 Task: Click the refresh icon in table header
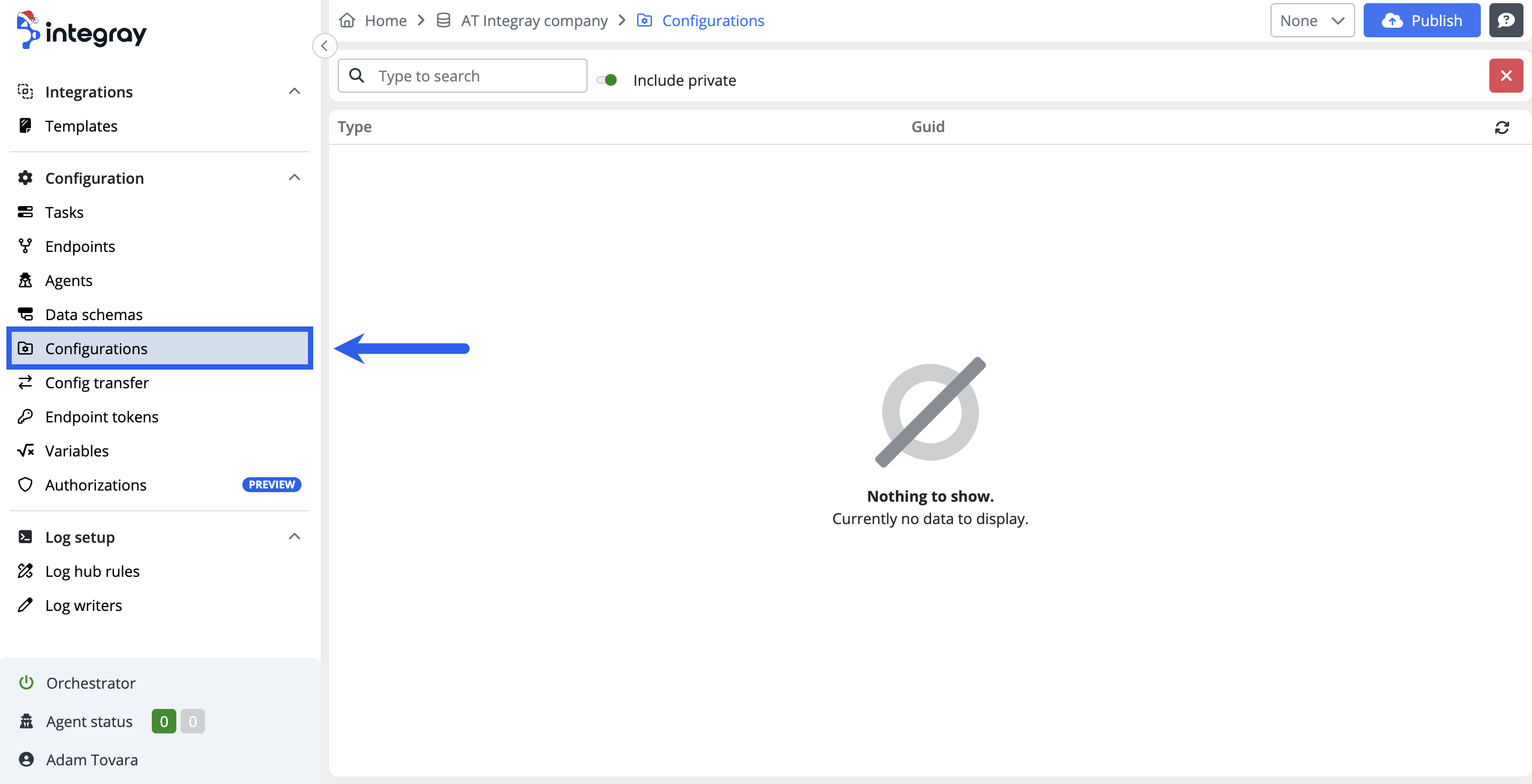click(x=1501, y=127)
